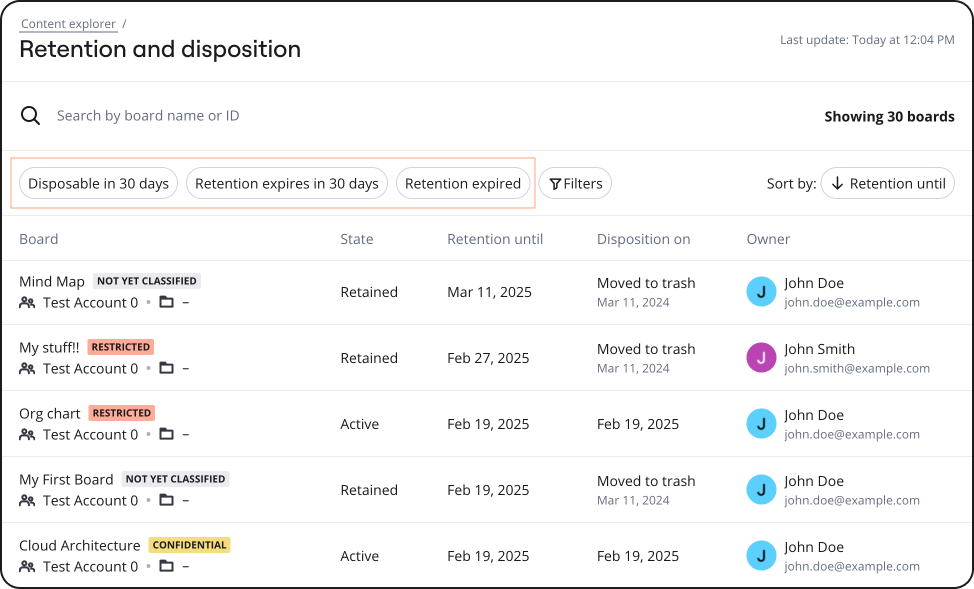
Task: Enable the Retention expired filter chip
Action: point(462,184)
